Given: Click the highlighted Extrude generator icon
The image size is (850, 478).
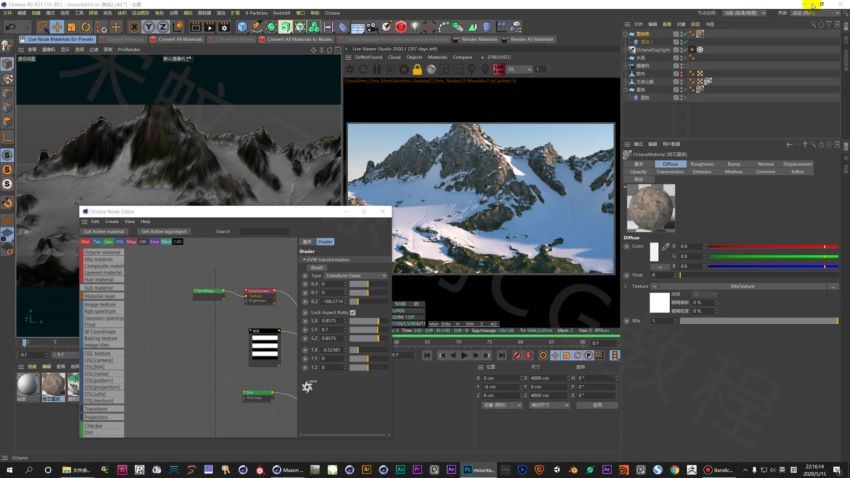Looking at the screenshot, I should pyautogui.click(x=285, y=27).
